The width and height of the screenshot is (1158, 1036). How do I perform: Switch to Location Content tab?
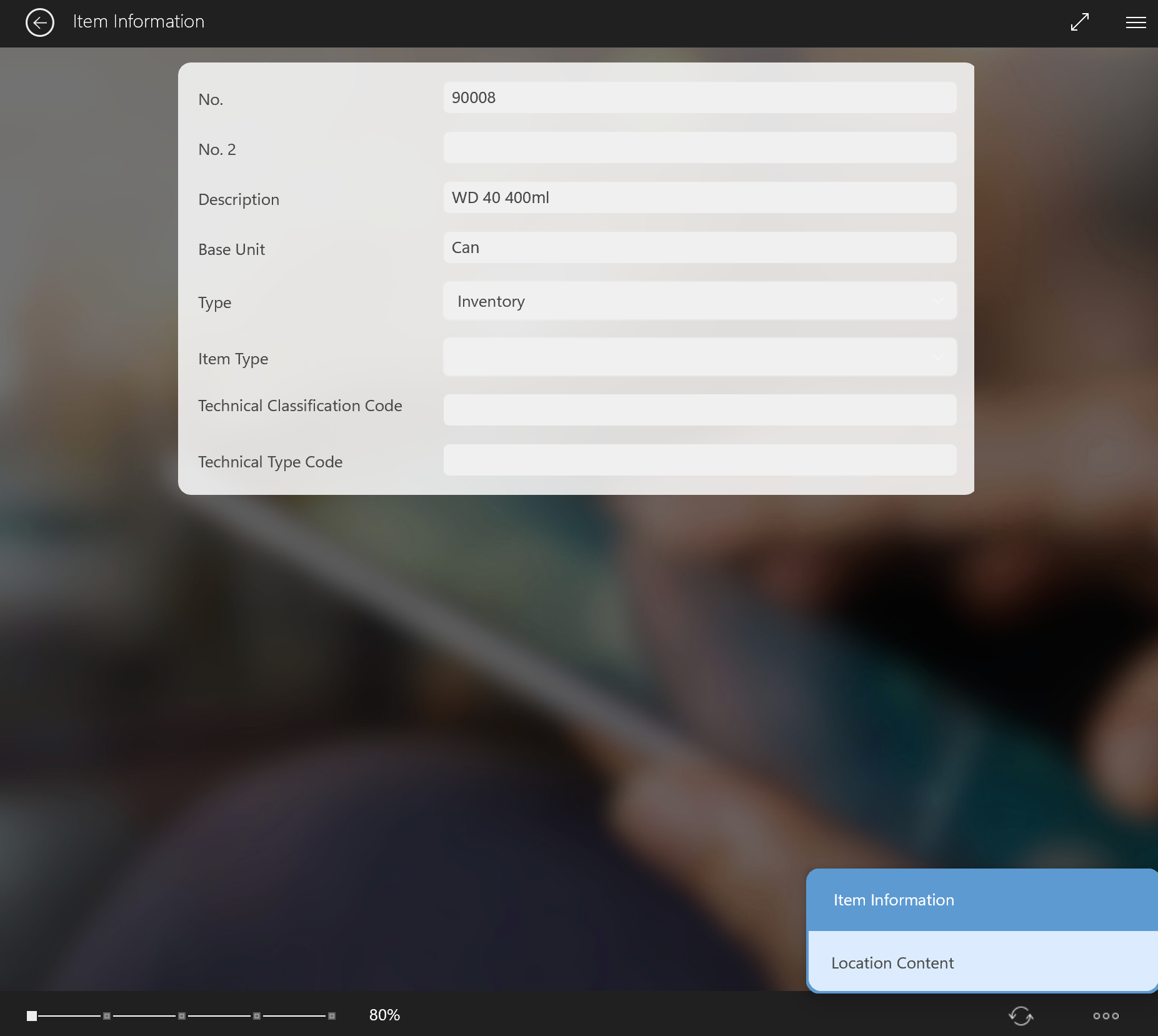[x=982, y=962]
